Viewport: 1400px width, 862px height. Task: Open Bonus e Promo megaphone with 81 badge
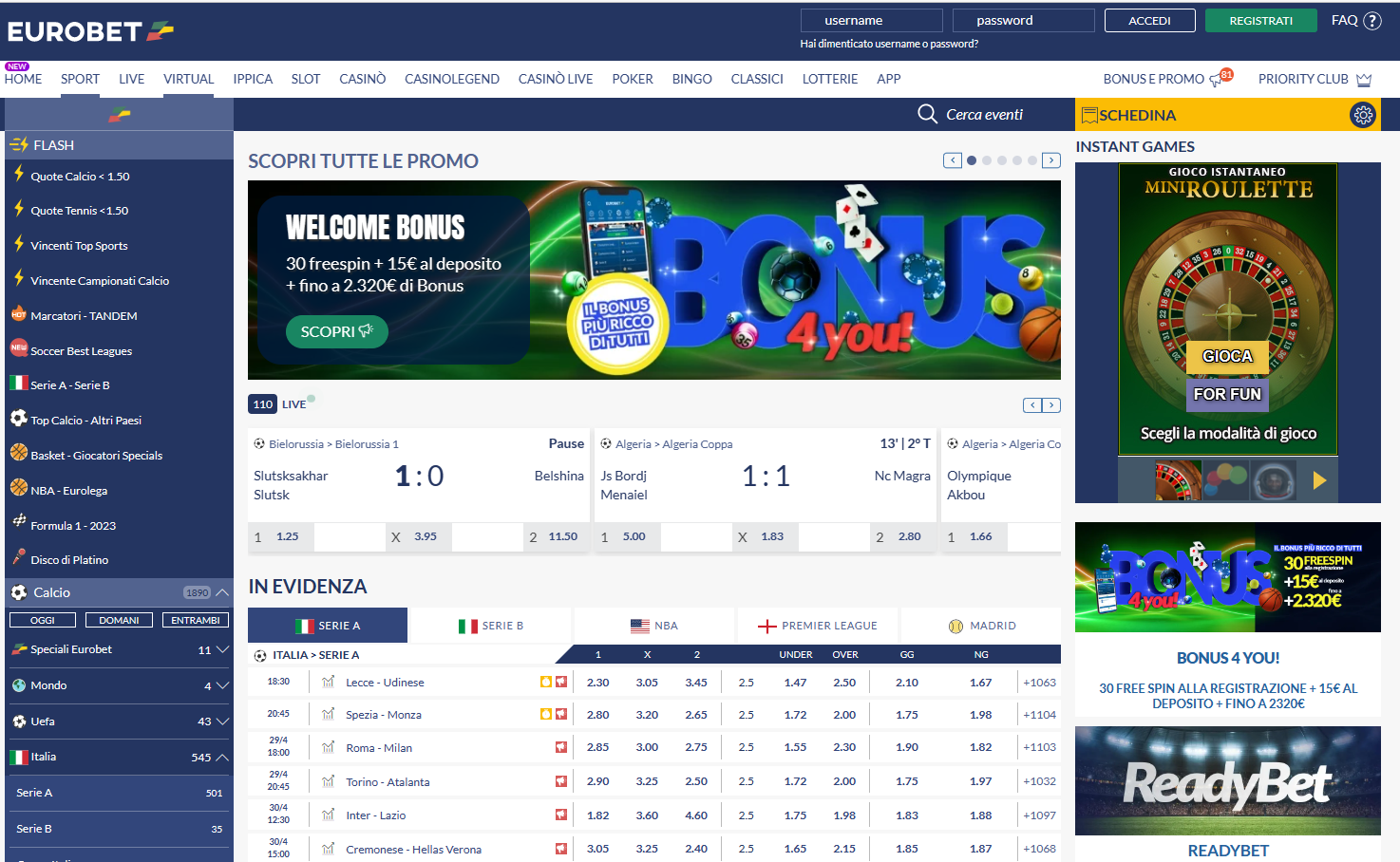coord(1220,78)
